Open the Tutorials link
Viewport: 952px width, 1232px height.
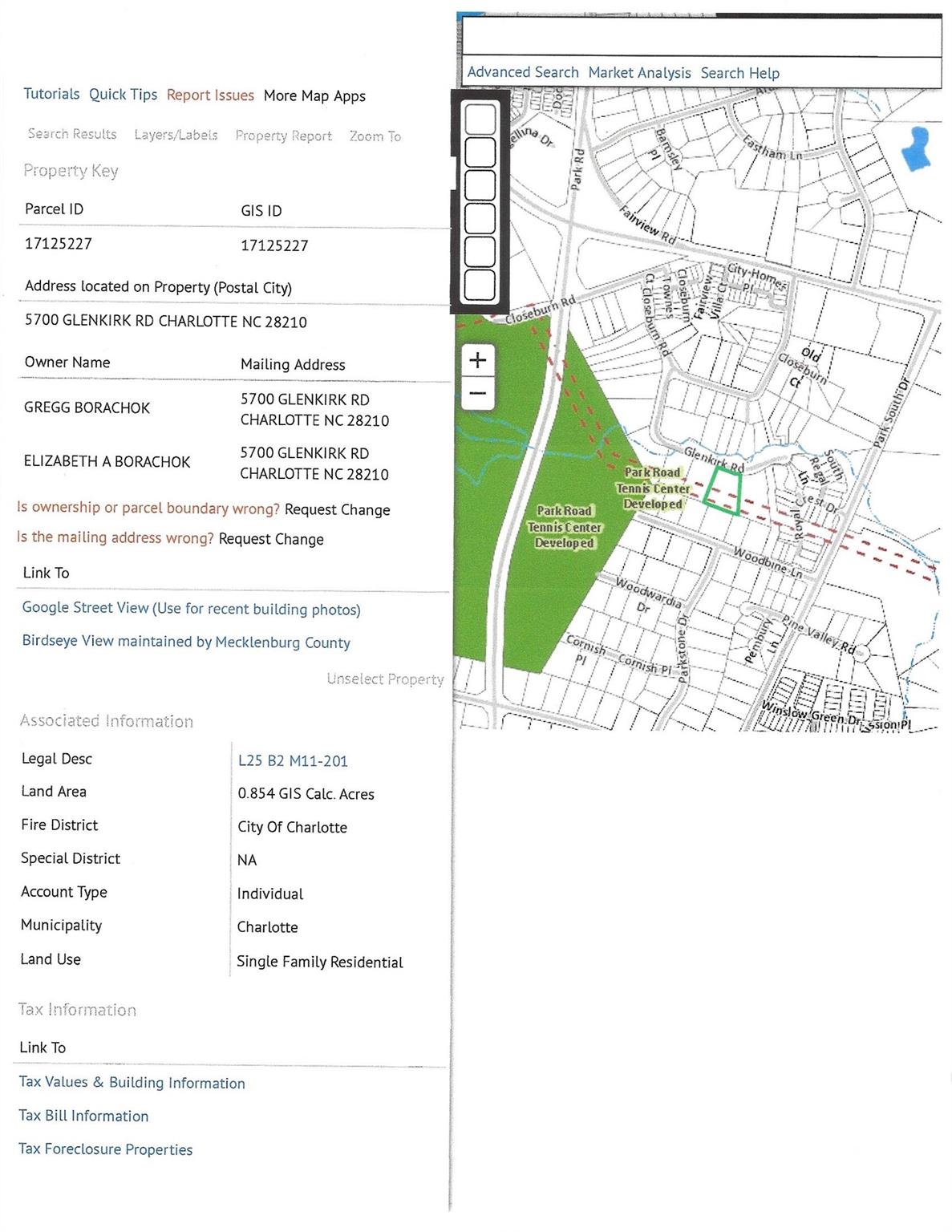point(51,94)
